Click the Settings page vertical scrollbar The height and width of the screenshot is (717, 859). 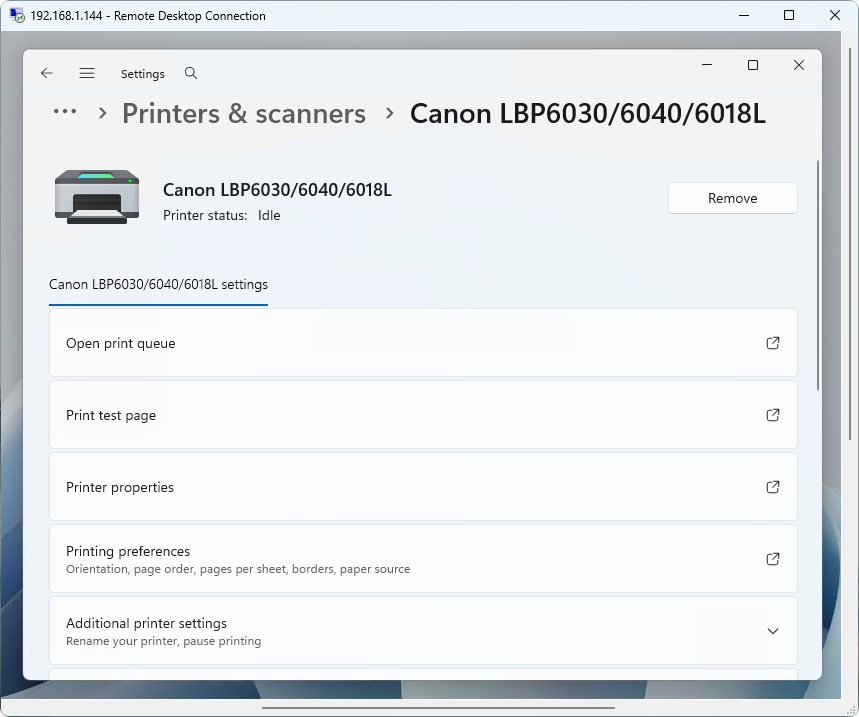[x=818, y=276]
